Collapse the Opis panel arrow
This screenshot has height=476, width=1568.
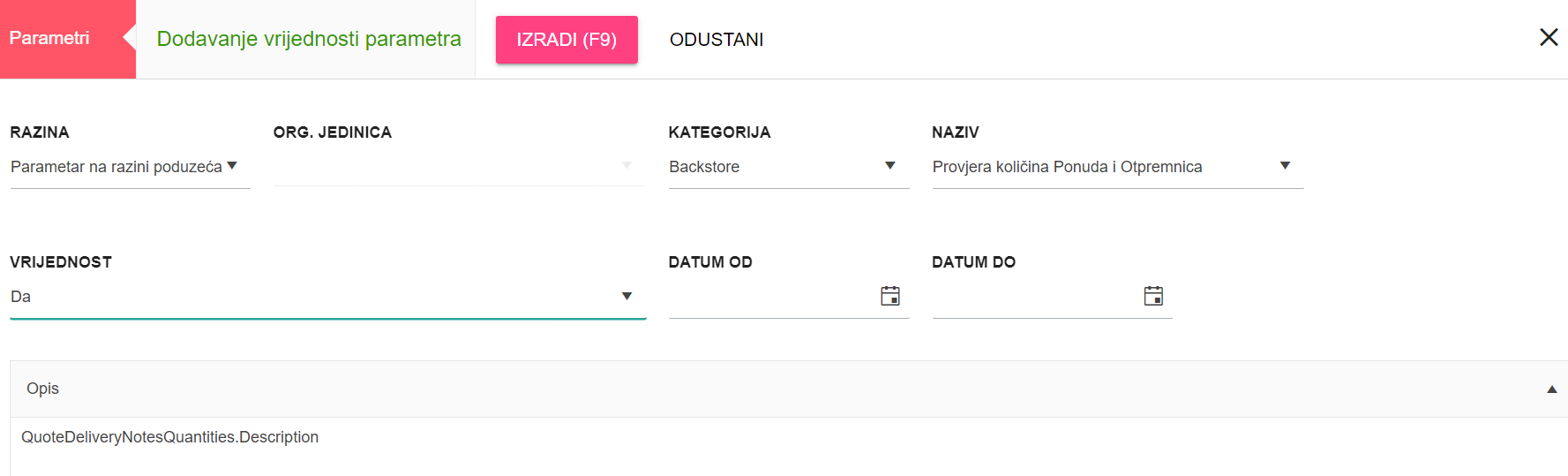[1551, 389]
